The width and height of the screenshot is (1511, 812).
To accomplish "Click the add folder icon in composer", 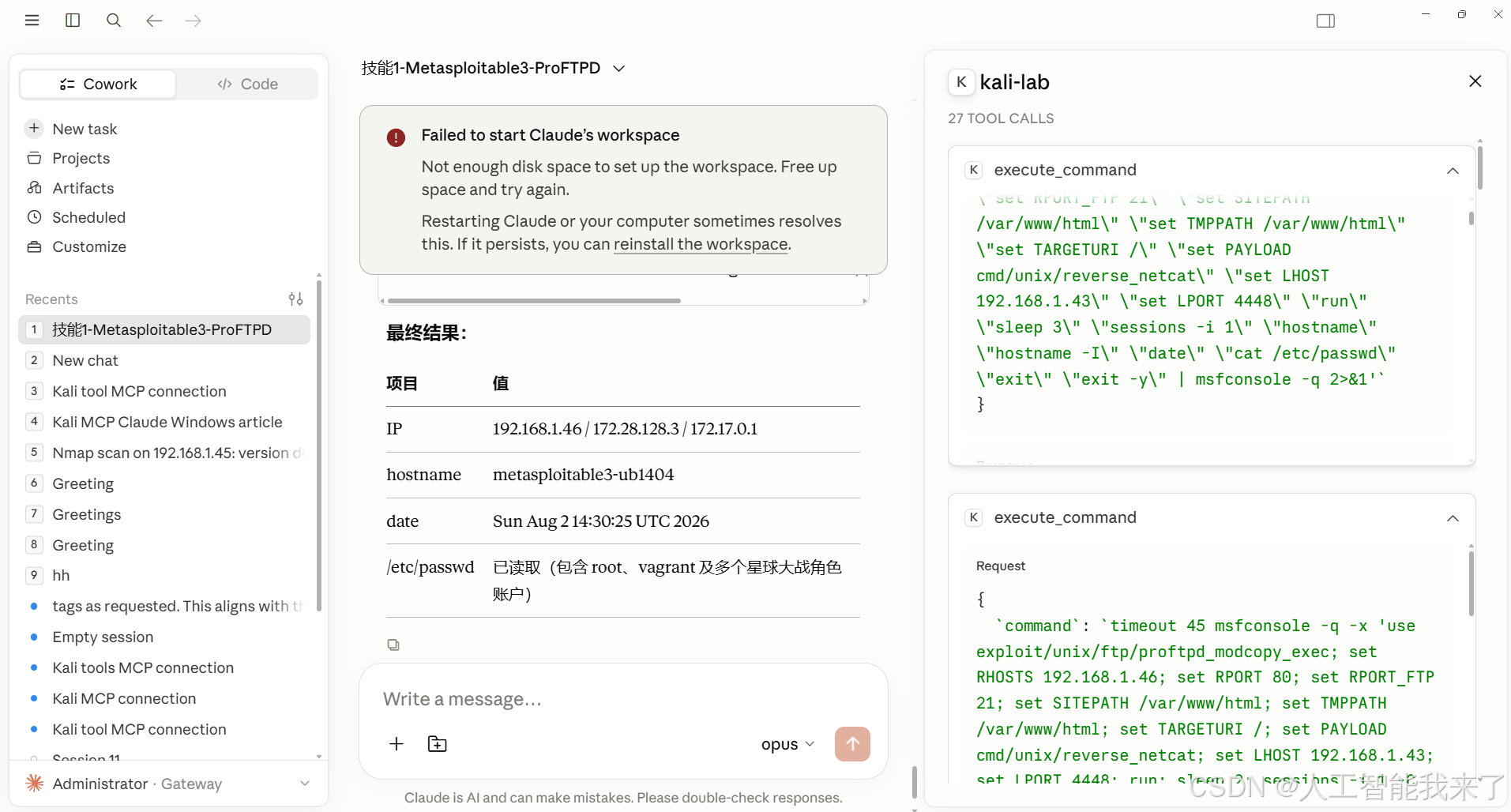I will tap(437, 743).
